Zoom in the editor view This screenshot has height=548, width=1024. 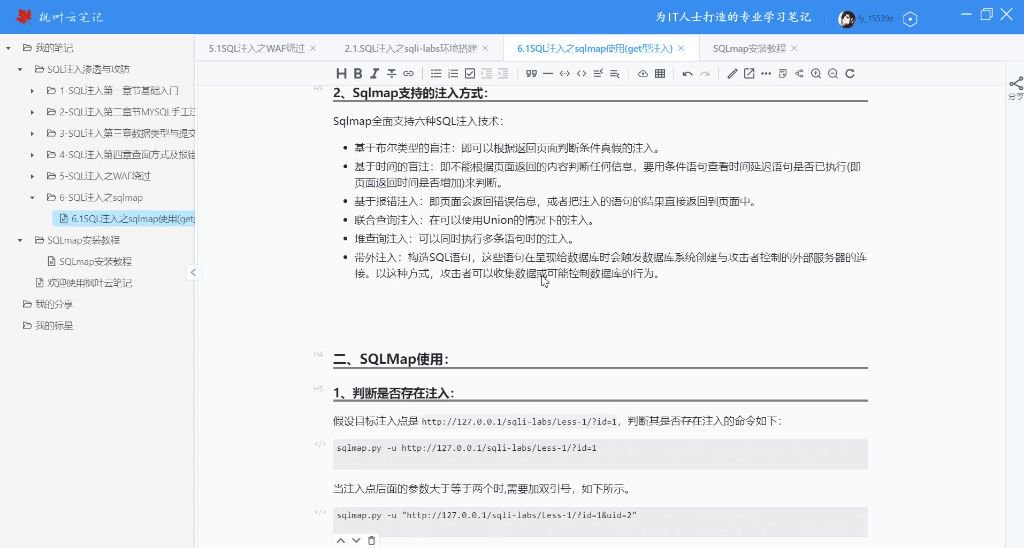[x=816, y=73]
